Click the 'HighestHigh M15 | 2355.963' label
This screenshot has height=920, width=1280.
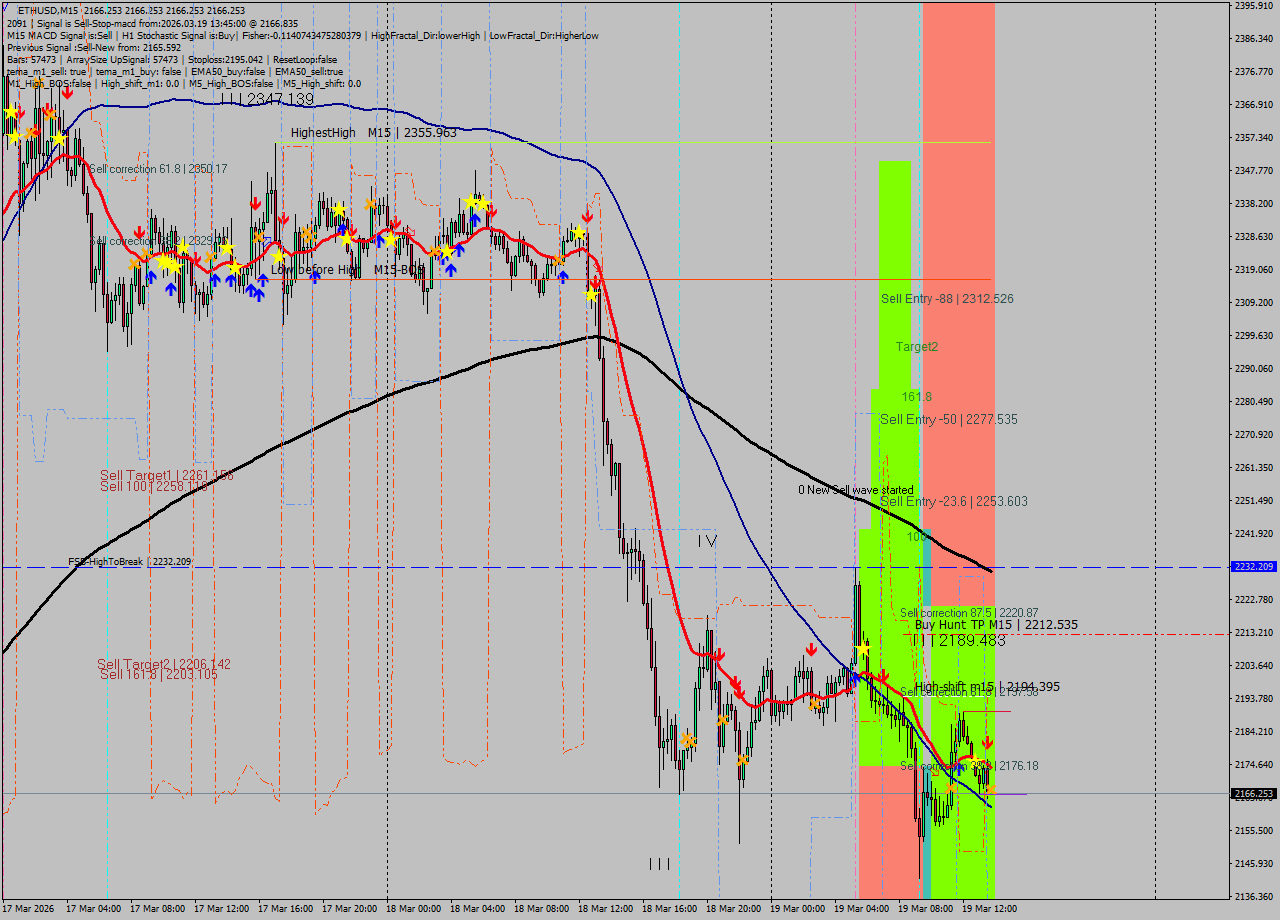click(373, 133)
